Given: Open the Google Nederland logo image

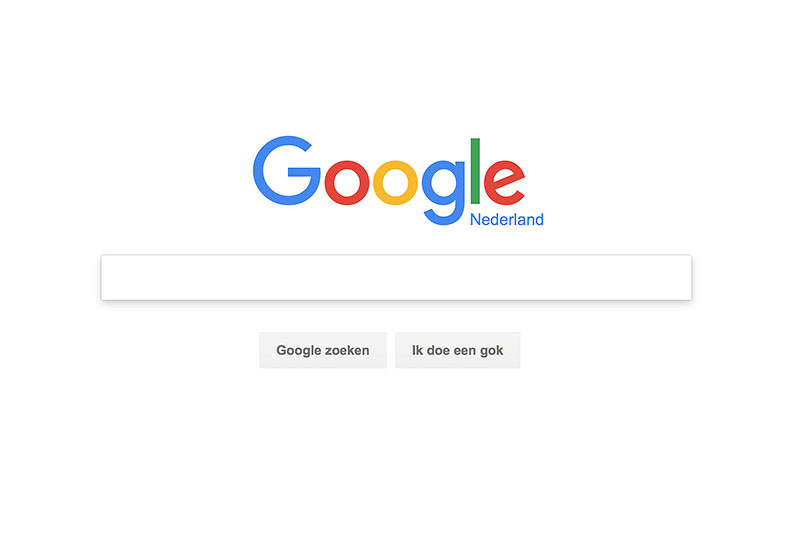Looking at the screenshot, I should (398, 181).
